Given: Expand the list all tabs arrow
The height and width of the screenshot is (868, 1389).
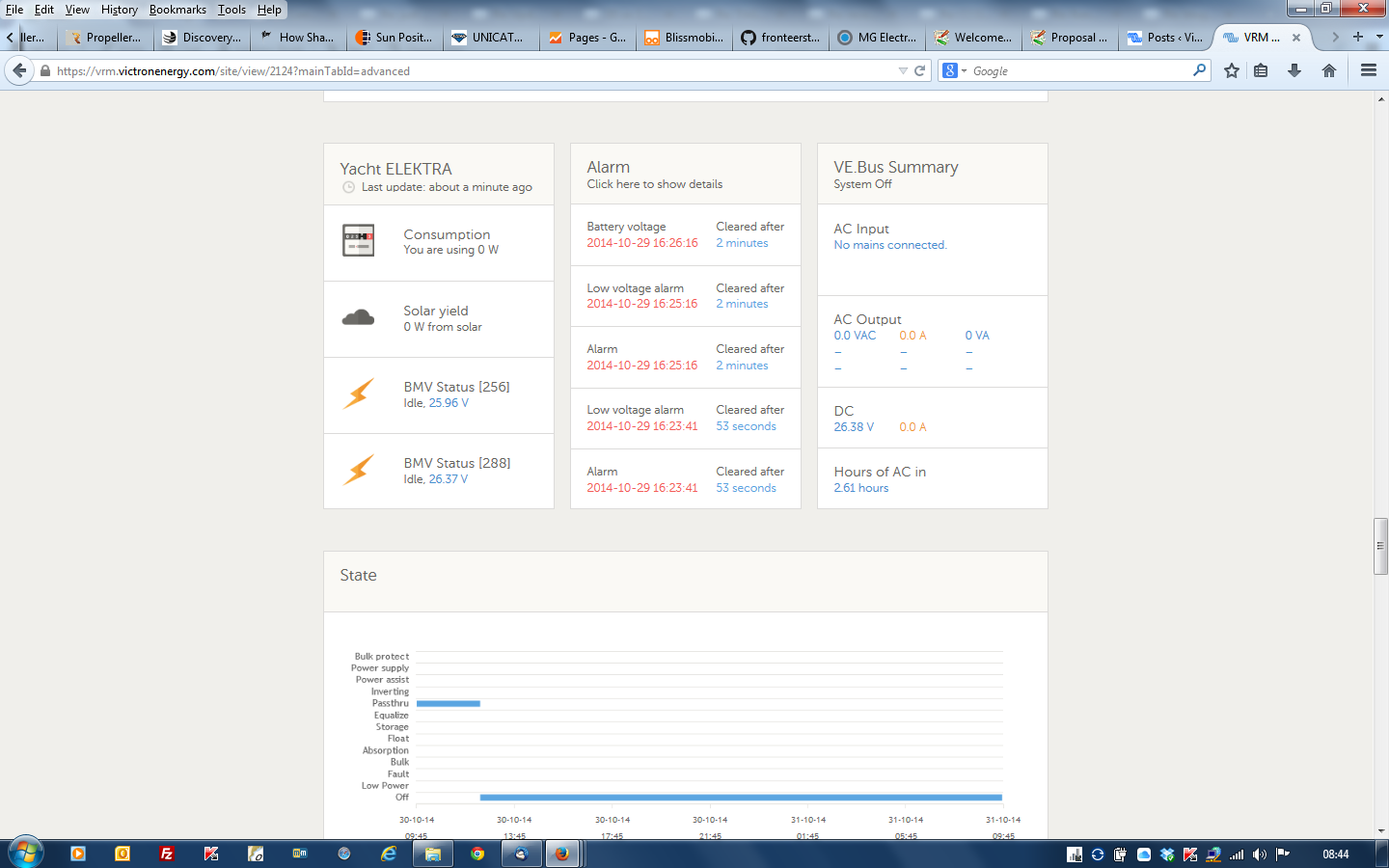Looking at the screenshot, I should point(1379,37).
